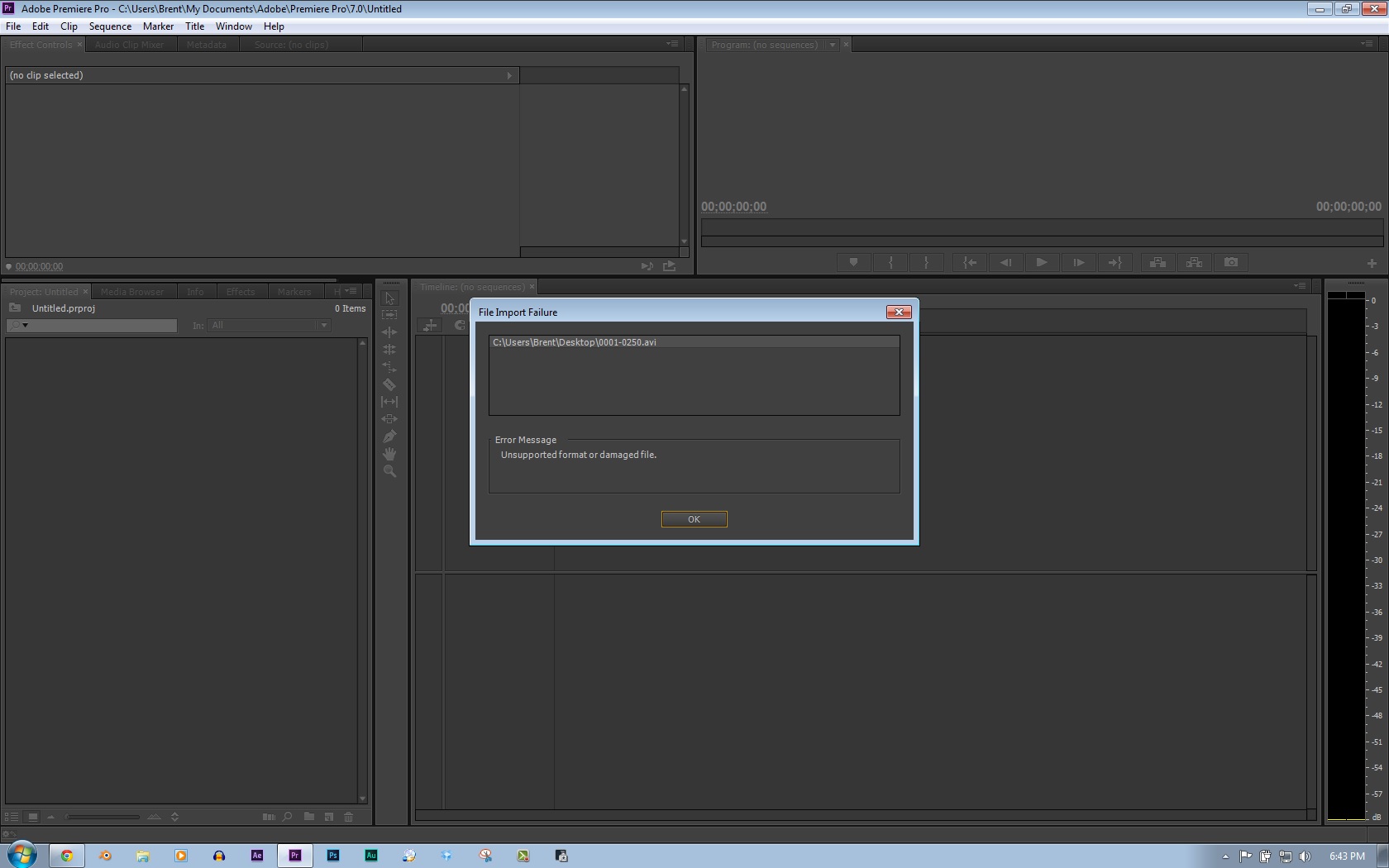
Task: Click the Extract button
Action: pos(1194,263)
